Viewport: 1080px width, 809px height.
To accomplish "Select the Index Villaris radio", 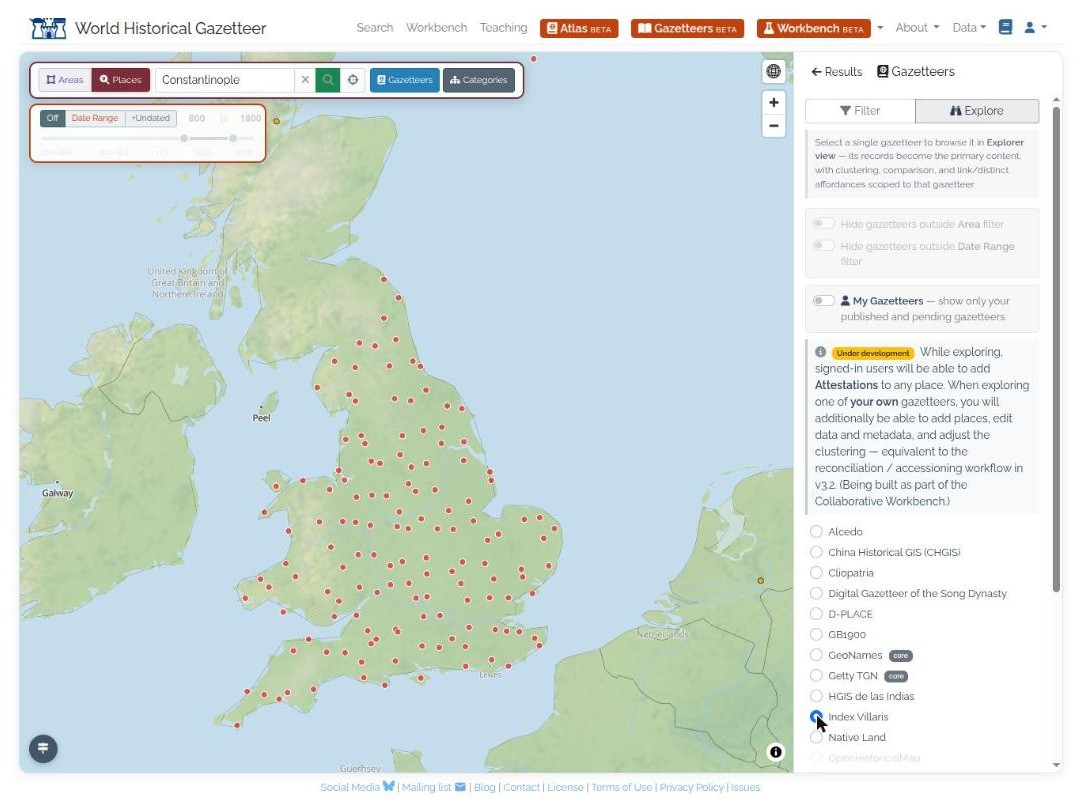I will 816,717.
